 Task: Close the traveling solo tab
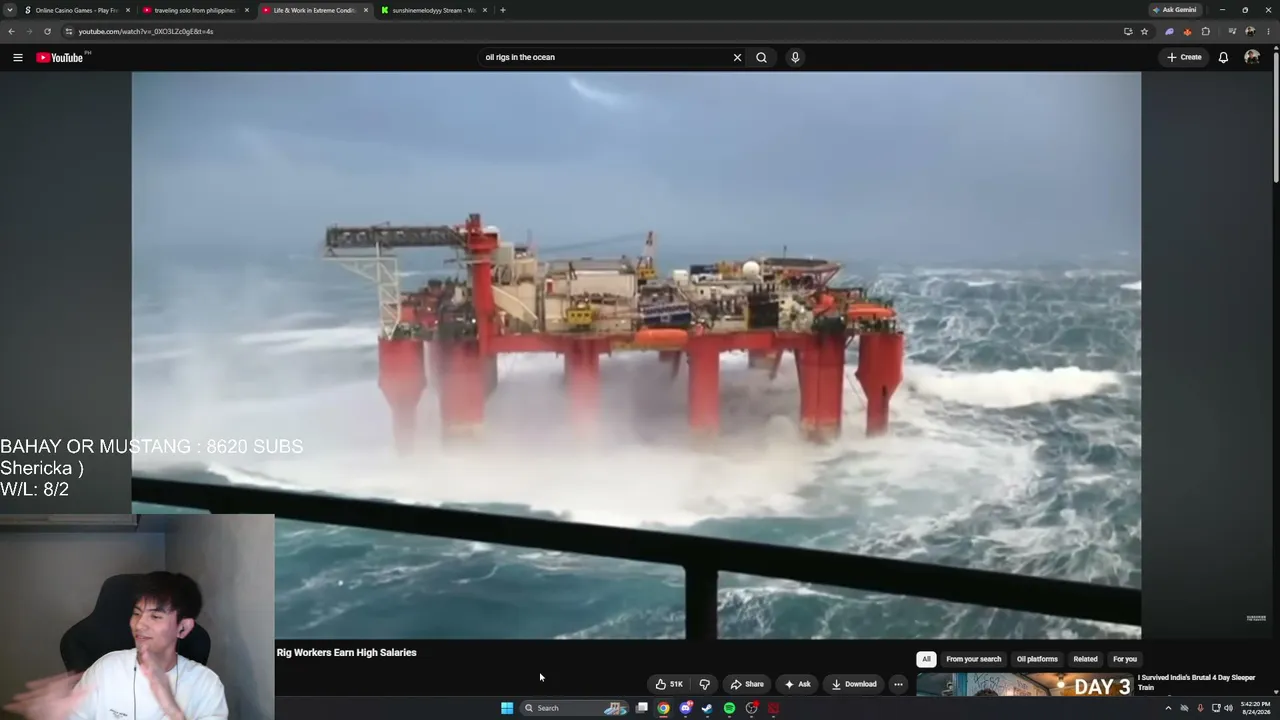(x=247, y=10)
